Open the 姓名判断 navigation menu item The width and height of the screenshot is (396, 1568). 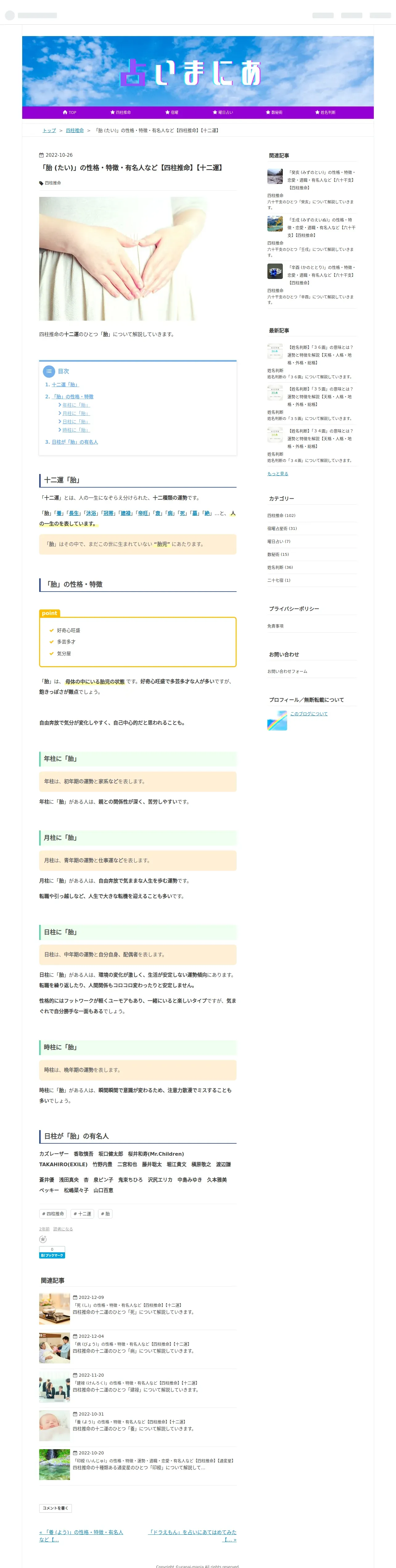click(x=325, y=113)
